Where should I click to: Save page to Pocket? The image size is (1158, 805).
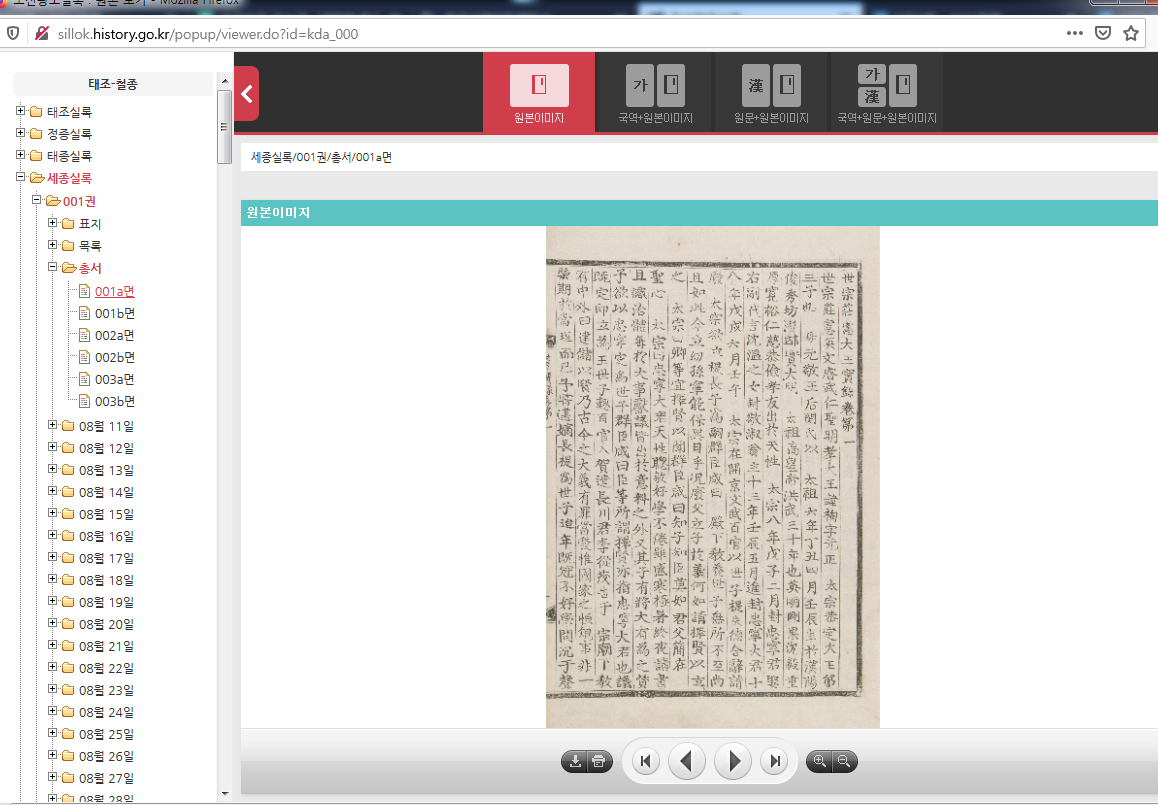click(1103, 33)
